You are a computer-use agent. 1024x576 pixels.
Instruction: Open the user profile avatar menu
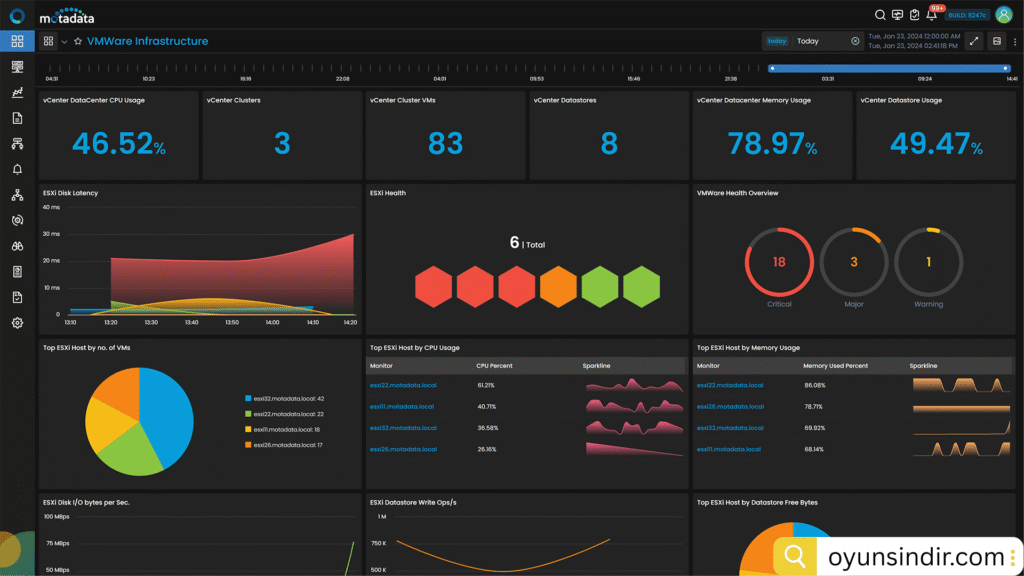pyautogui.click(x=1003, y=15)
